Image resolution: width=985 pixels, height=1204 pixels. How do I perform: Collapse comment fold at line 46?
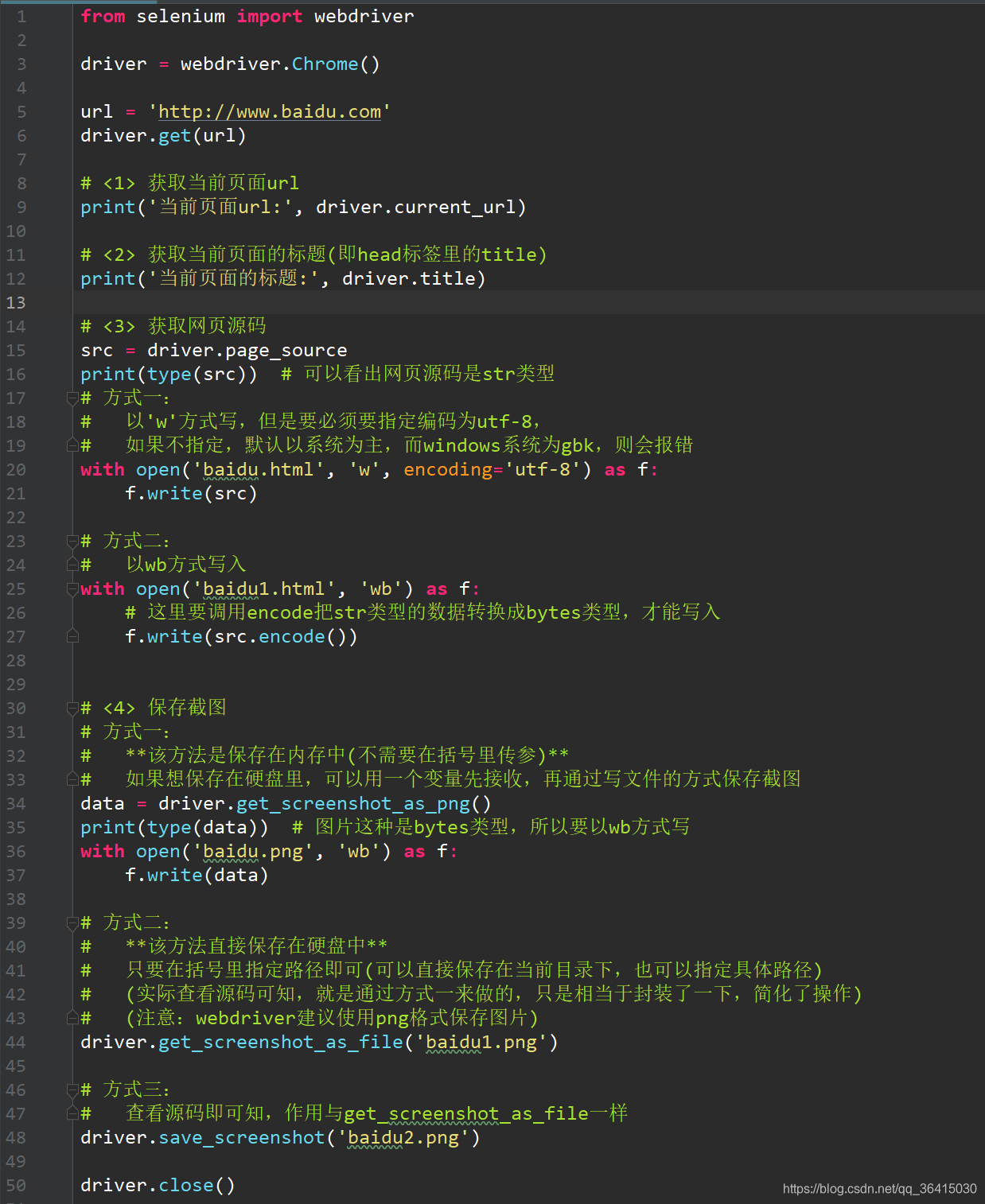click(x=72, y=1089)
